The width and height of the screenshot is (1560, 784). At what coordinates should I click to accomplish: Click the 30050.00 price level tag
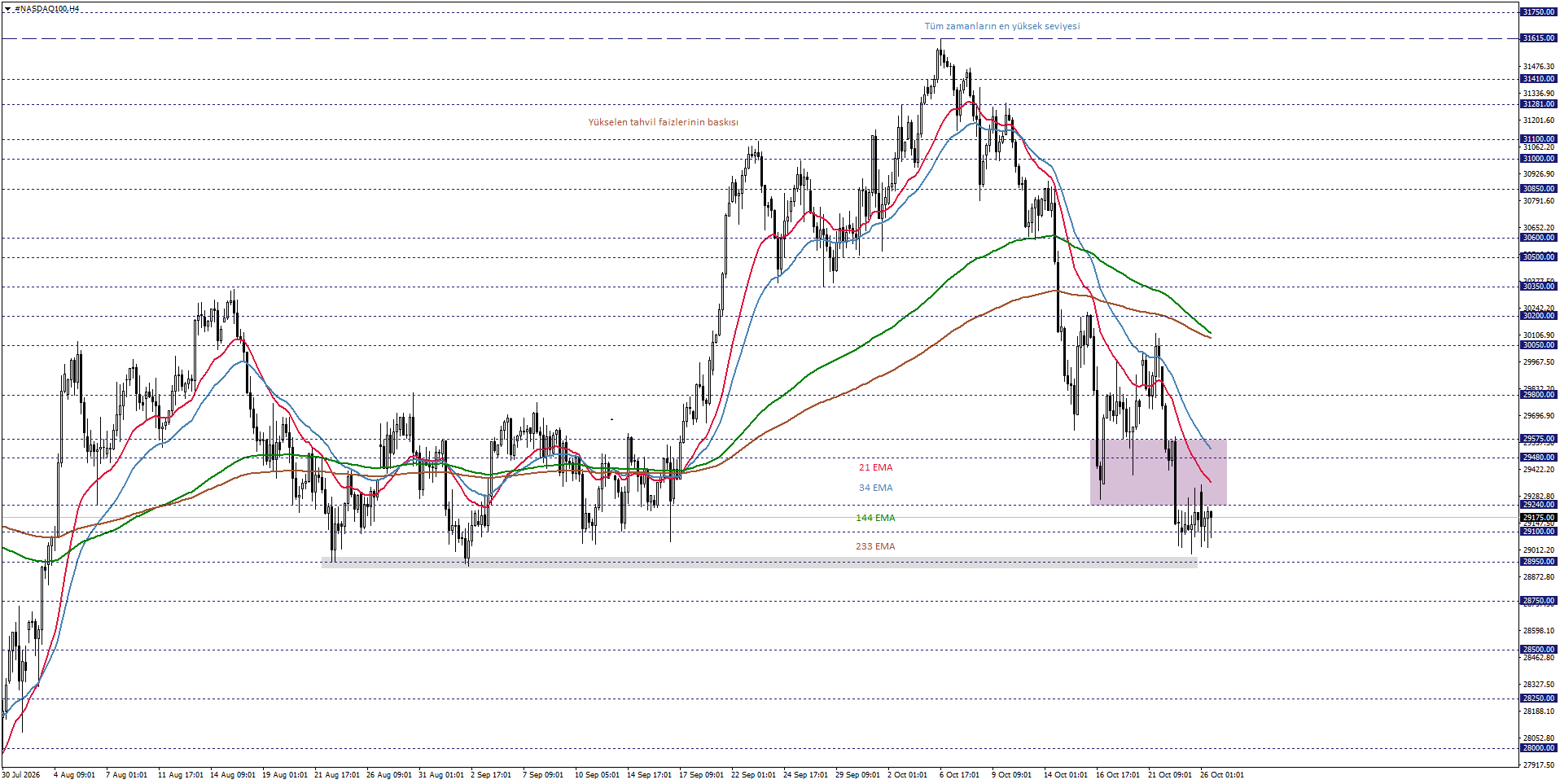coord(1539,345)
